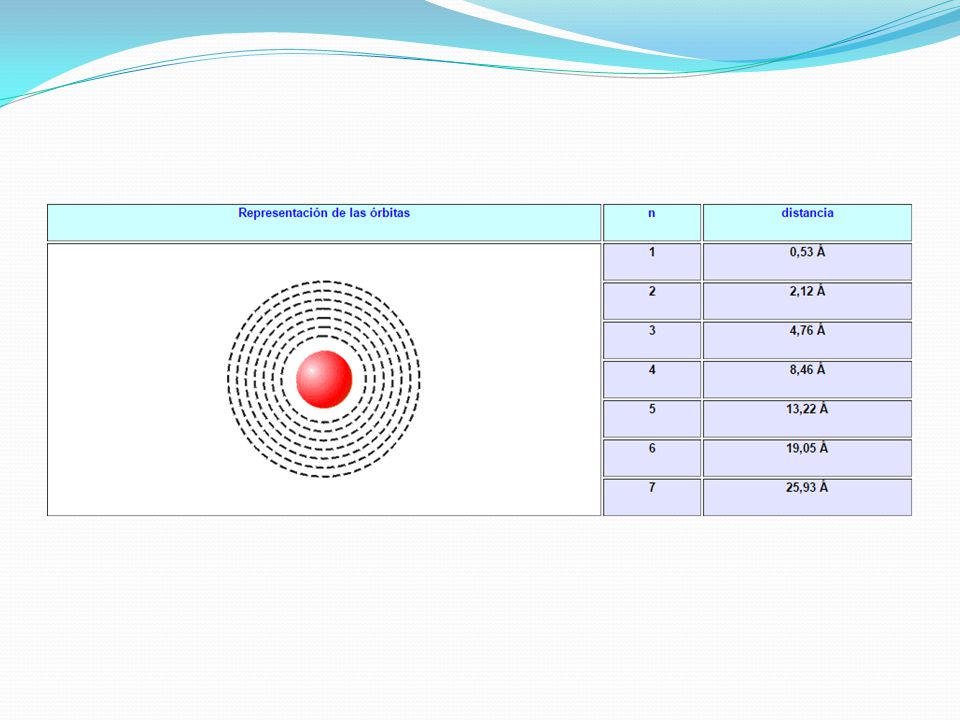This screenshot has width=960, height=720.
Task: Click the n value 4 cell
Action: pyautogui.click(x=652, y=380)
